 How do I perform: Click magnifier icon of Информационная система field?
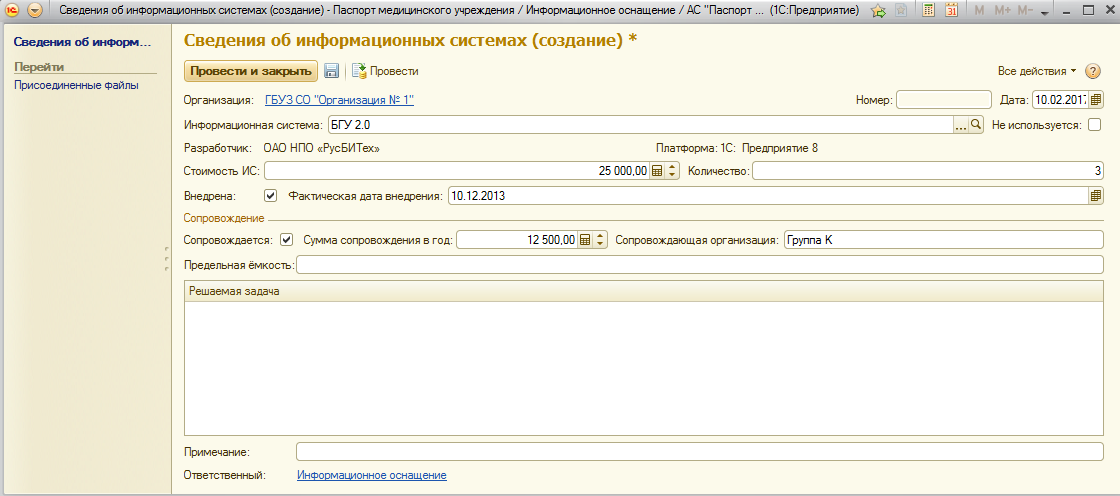click(x=977, y=125)
